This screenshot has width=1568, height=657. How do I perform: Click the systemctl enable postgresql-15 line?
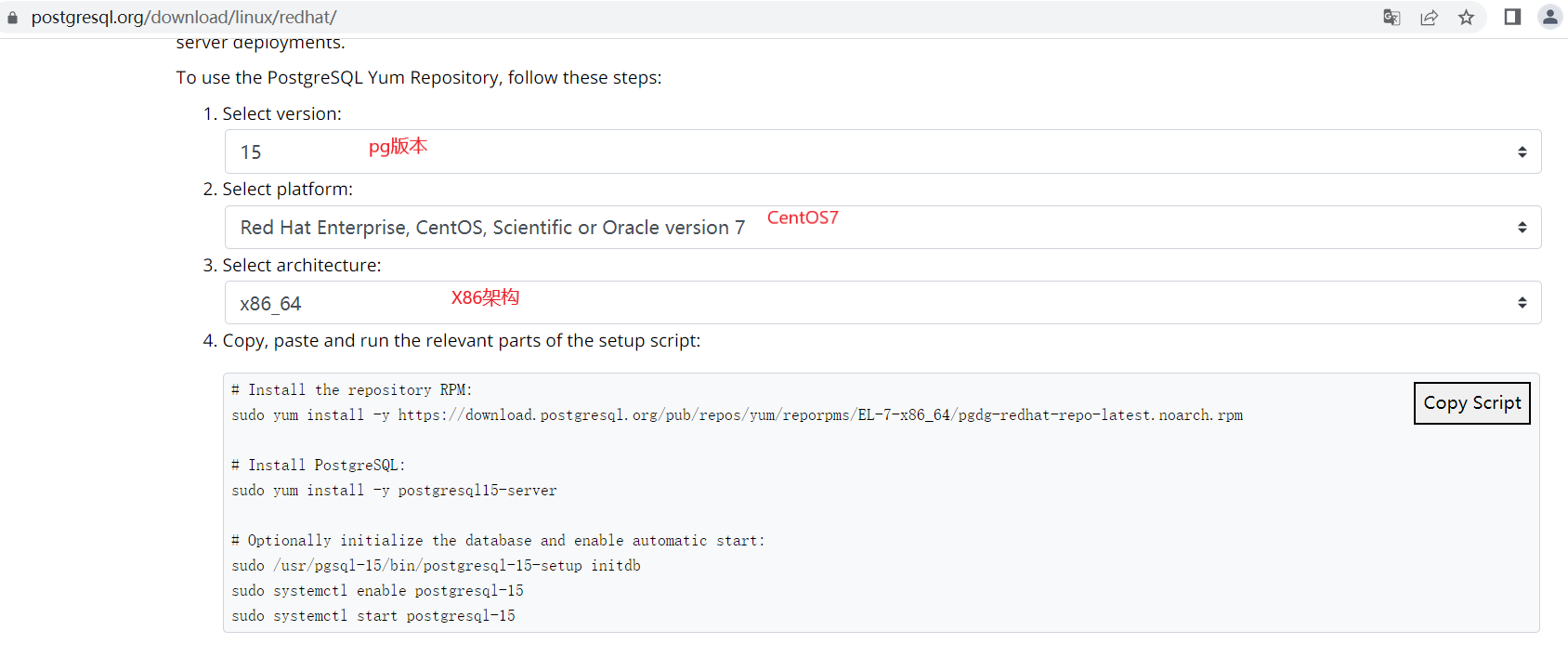377,591
